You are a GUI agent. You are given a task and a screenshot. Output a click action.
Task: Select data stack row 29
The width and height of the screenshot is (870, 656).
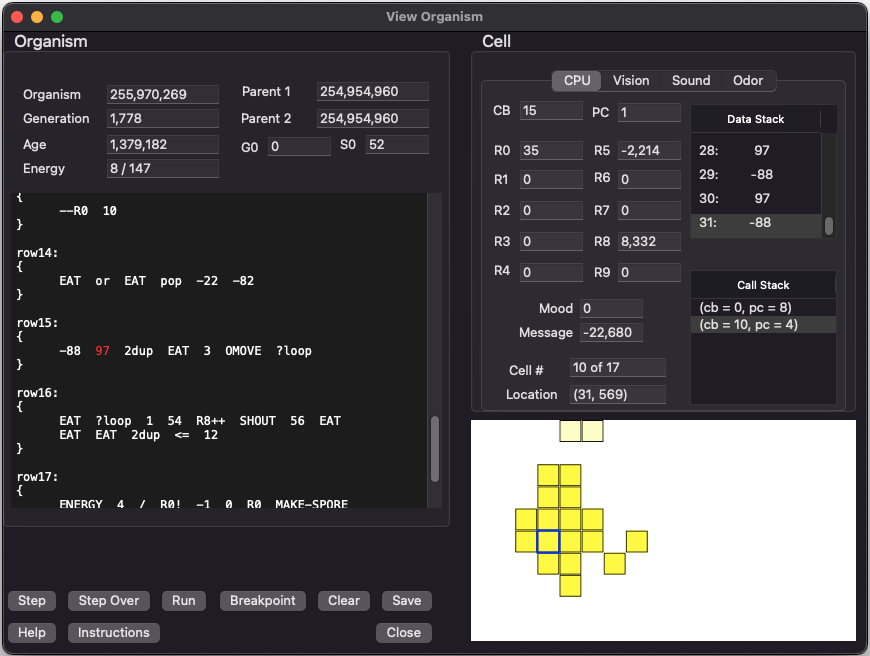point(756,174)
